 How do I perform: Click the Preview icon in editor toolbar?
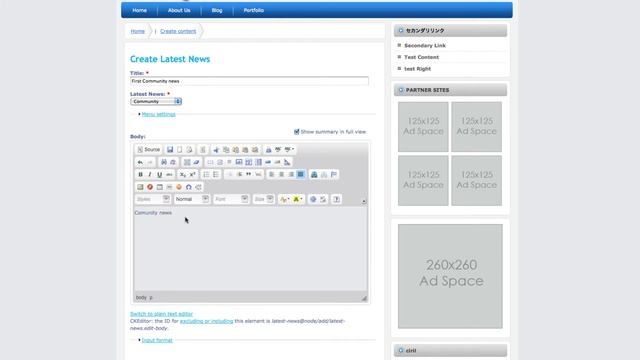point(189,150)
